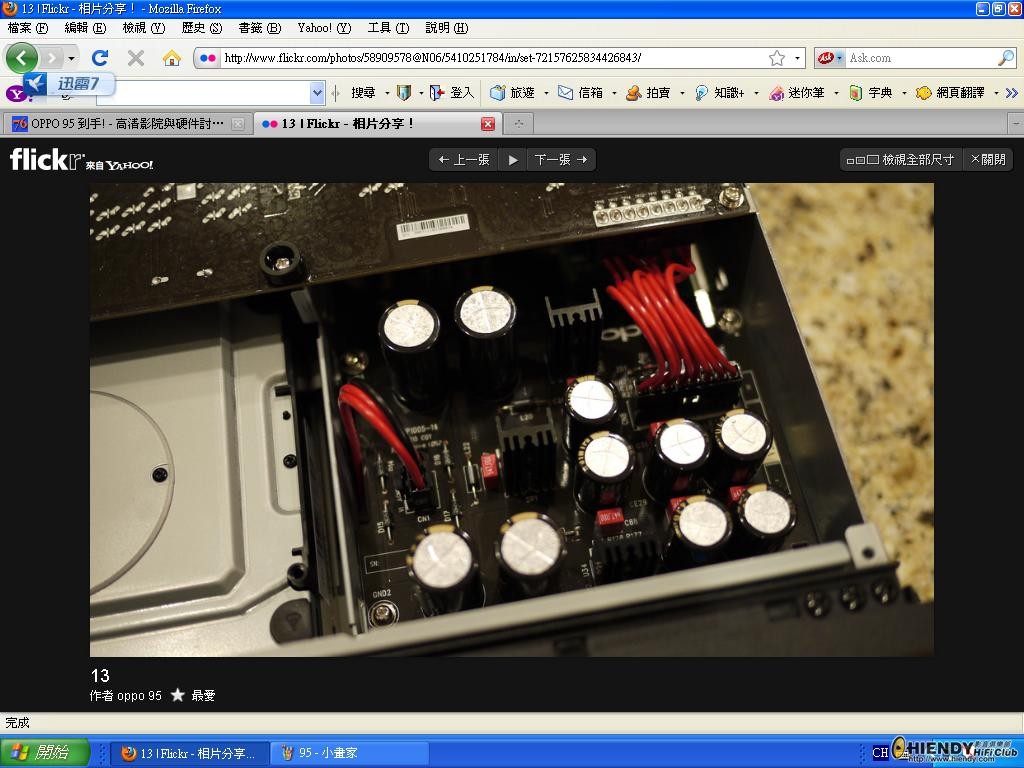1024x768 pixels.
Task: Go to previous photo 上一張
Action: (x=464, y=159)
